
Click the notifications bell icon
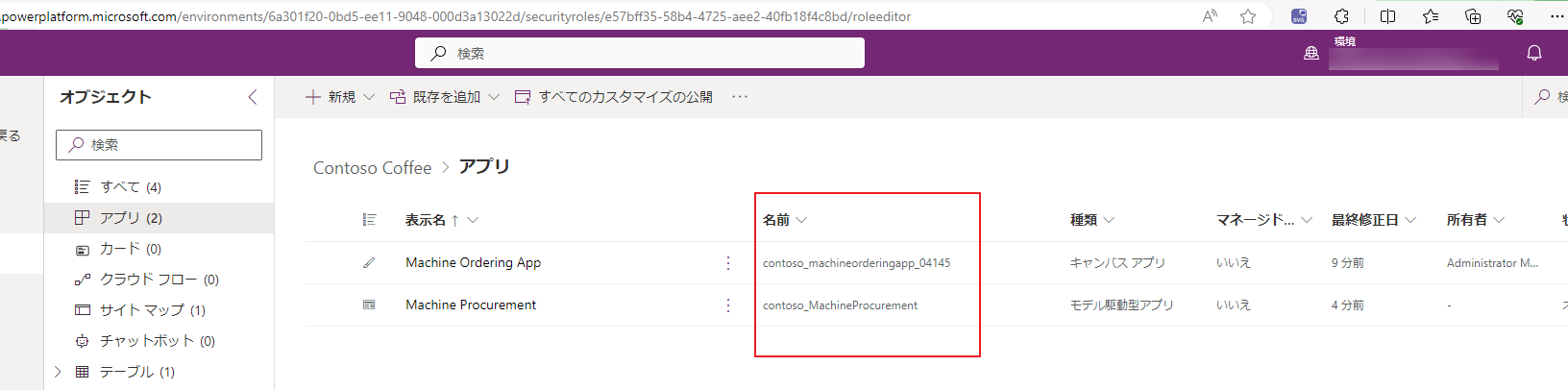pos(1534,53)
